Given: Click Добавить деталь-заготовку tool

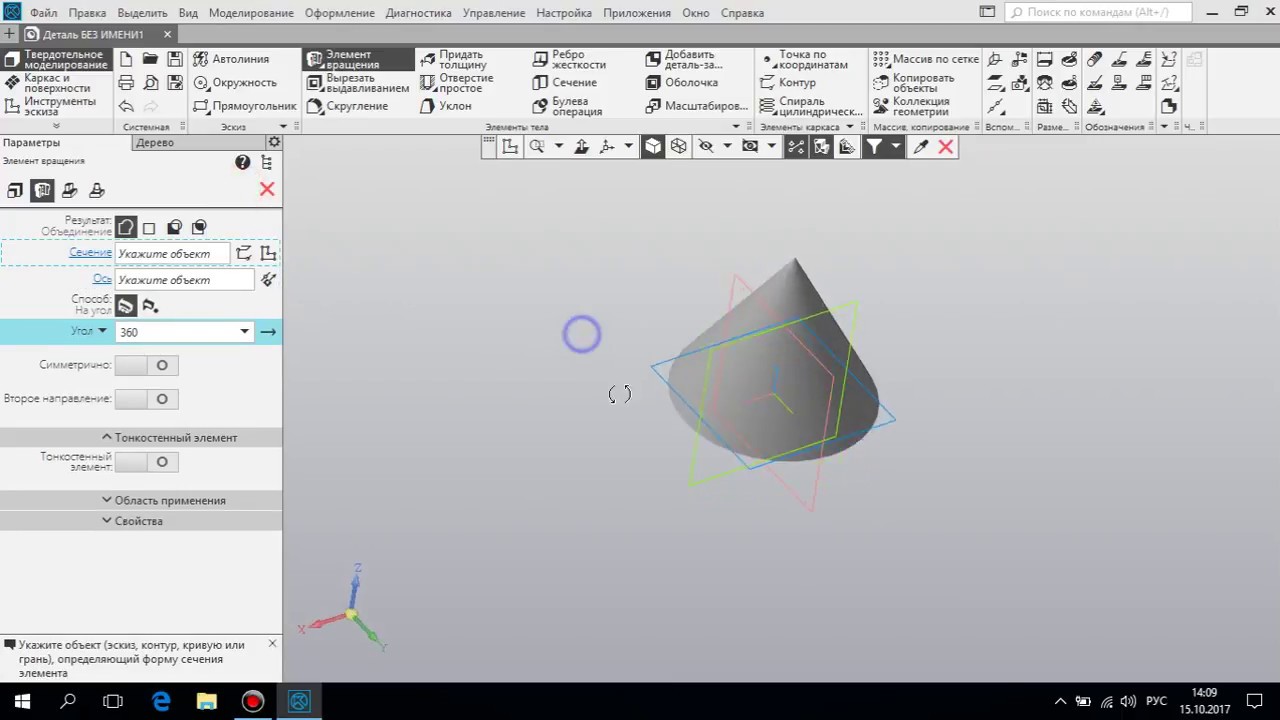Looking at the screenshot, I should click(x=684, y=59).
